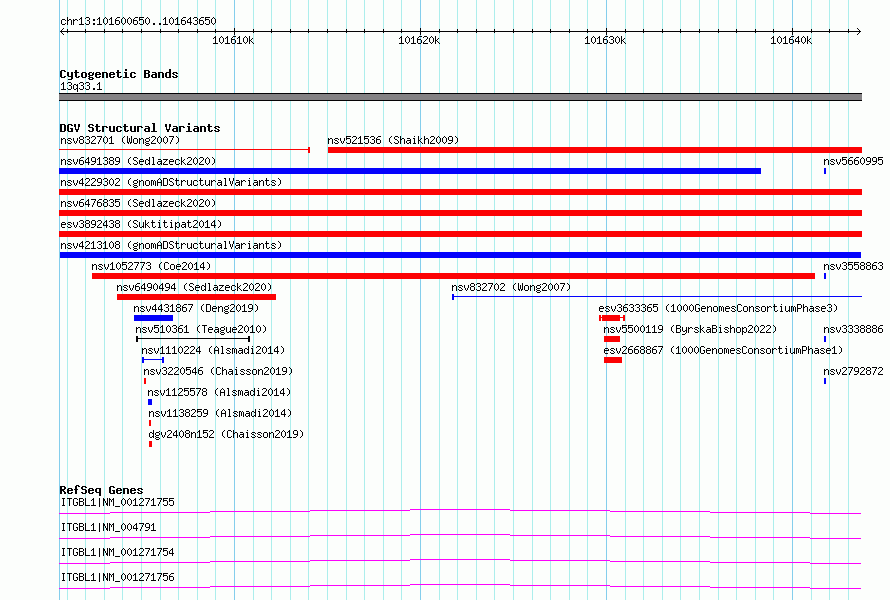
Task: Open nsv4213108 (gnomADStructuralVariants) label
Action: tap(171, 245)
